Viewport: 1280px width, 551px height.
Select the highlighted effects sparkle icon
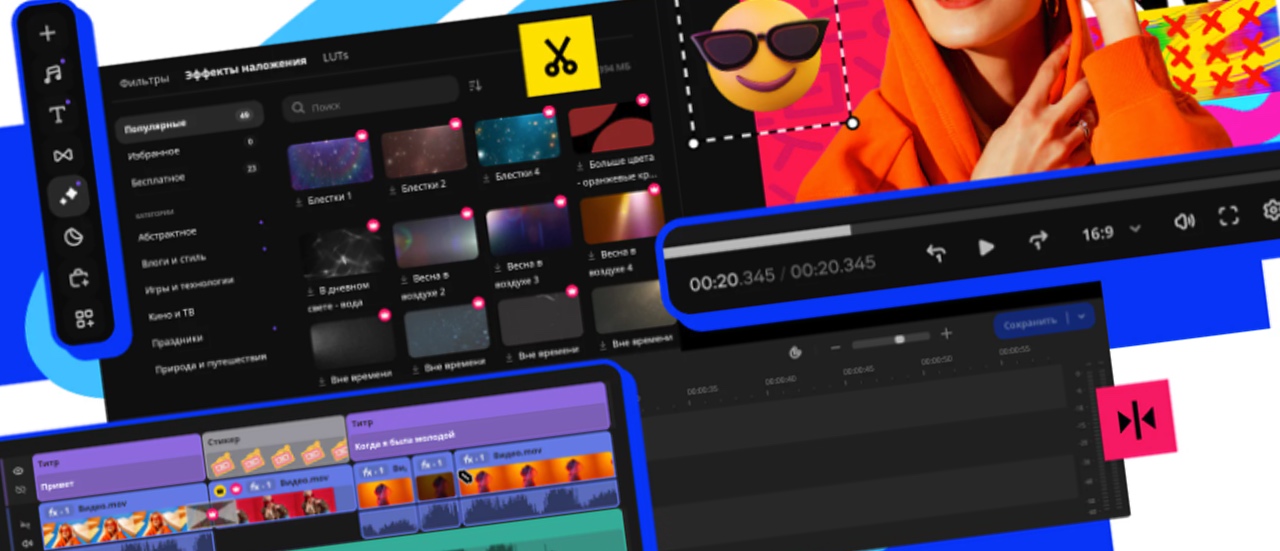[69, 197]
